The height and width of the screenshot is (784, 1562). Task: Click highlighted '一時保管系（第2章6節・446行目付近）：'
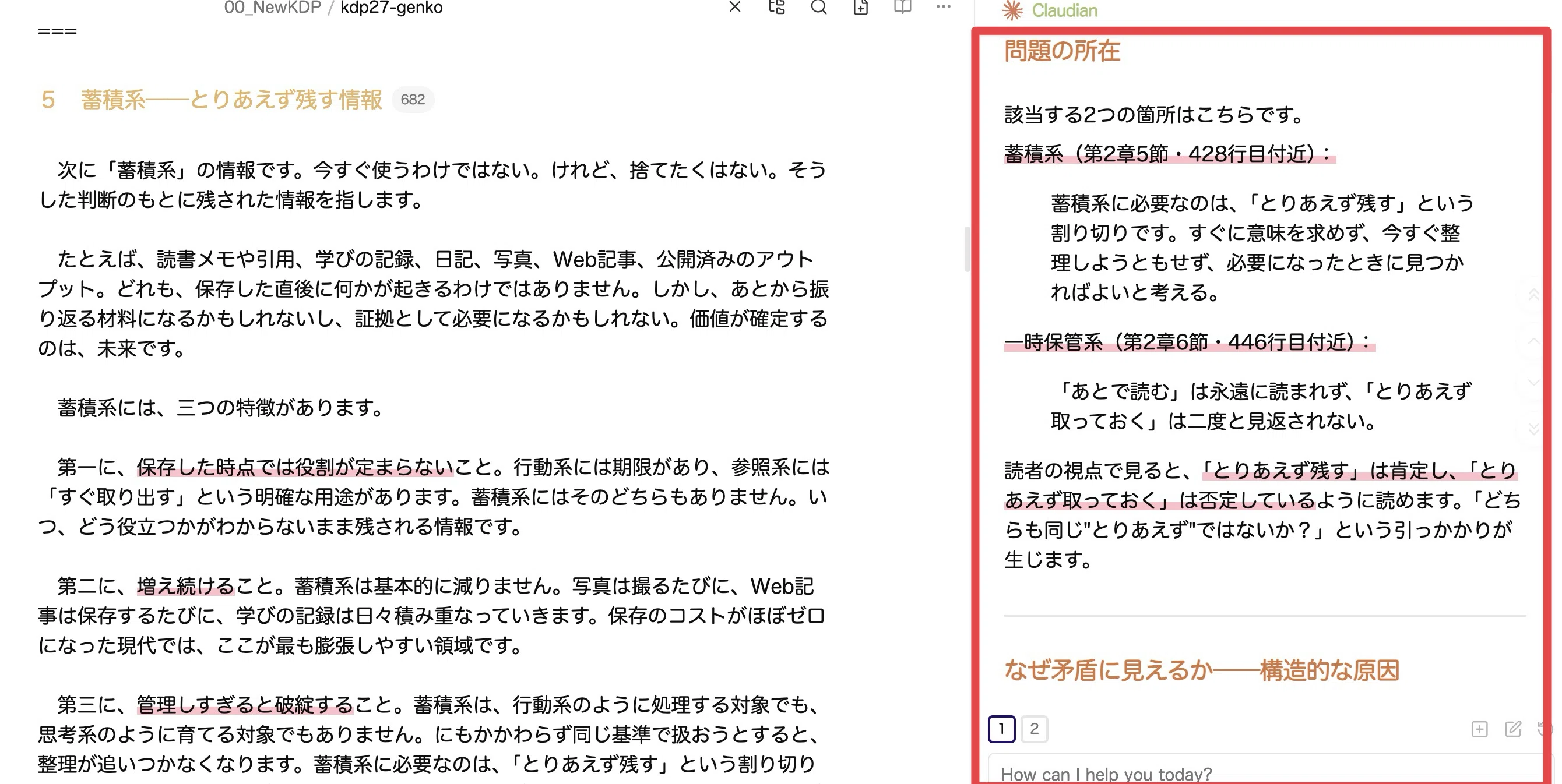(x=1190, y=342)
